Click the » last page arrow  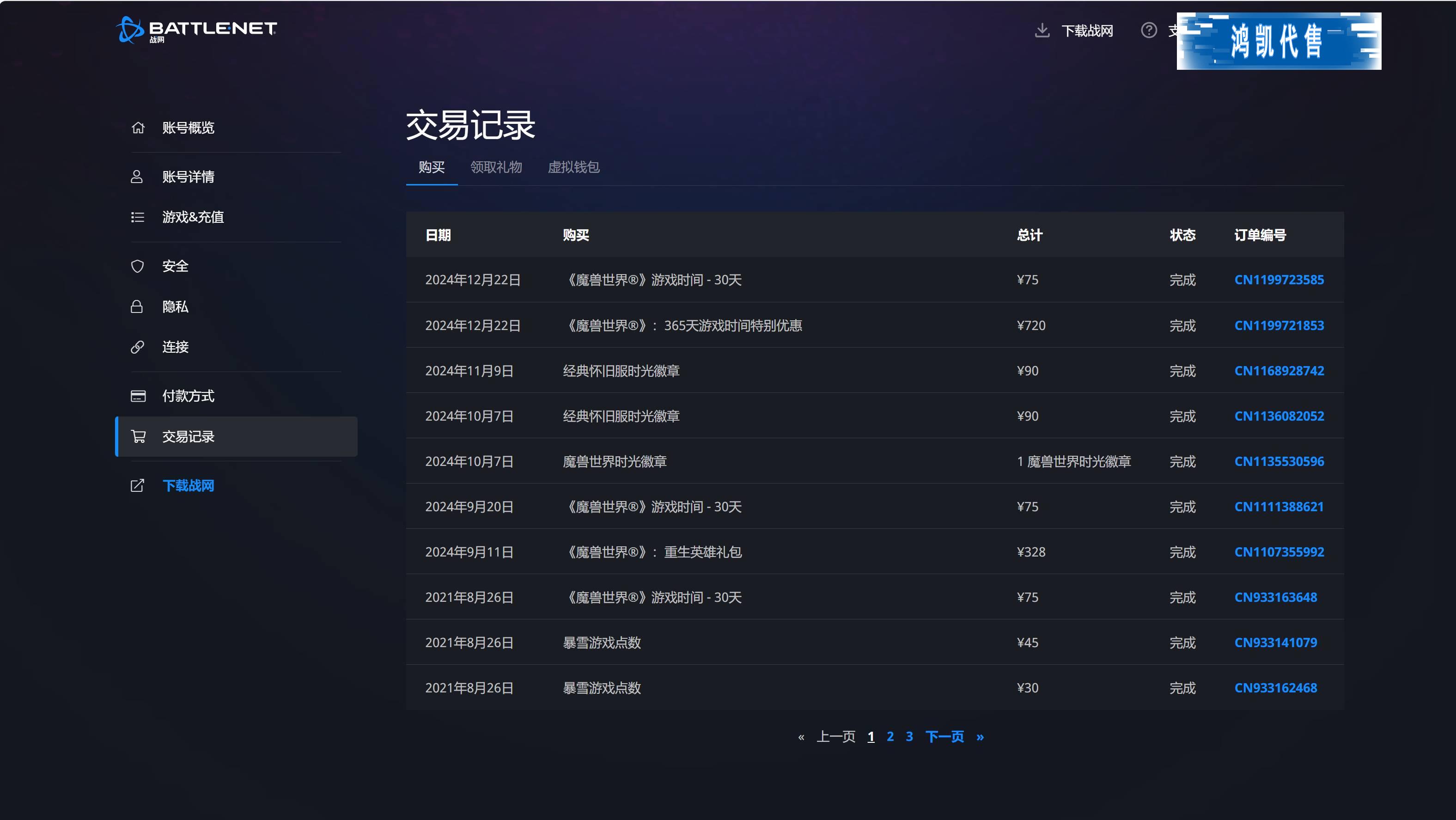980,737
